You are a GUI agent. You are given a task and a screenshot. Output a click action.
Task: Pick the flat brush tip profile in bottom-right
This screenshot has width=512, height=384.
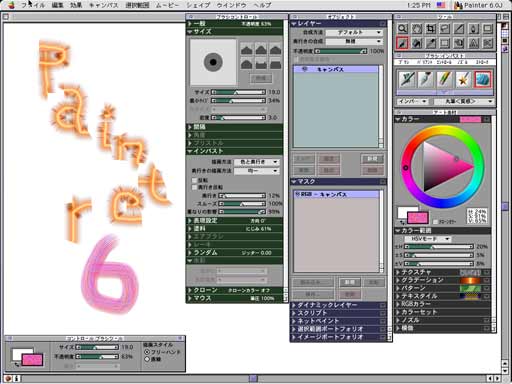(x=275, y=64)
